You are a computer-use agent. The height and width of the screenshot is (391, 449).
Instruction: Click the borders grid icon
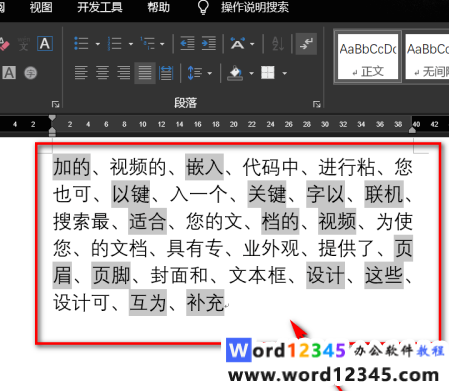(268, 73)
